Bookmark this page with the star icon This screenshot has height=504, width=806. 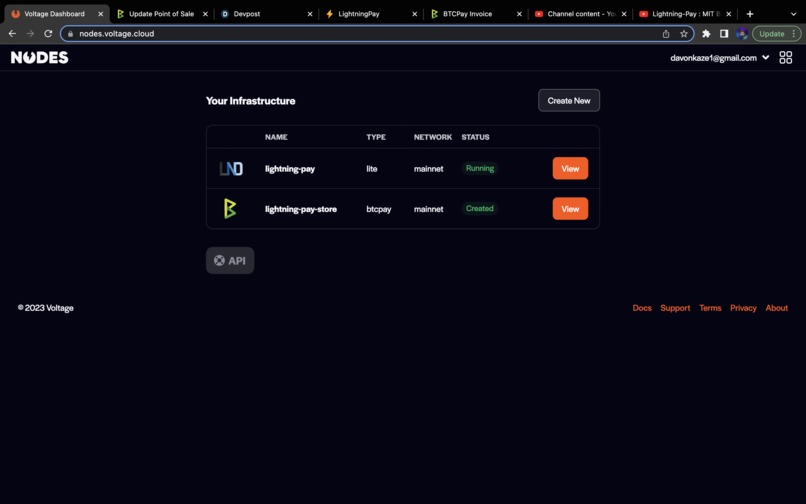tap(684, 33)
